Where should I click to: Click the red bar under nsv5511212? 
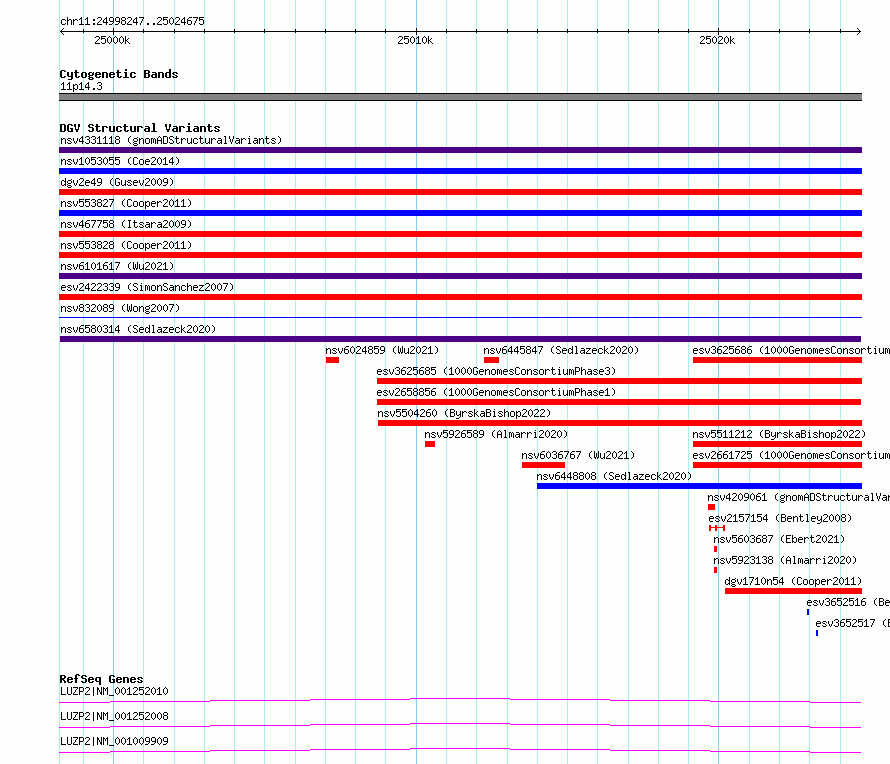[x=778, y=444]
